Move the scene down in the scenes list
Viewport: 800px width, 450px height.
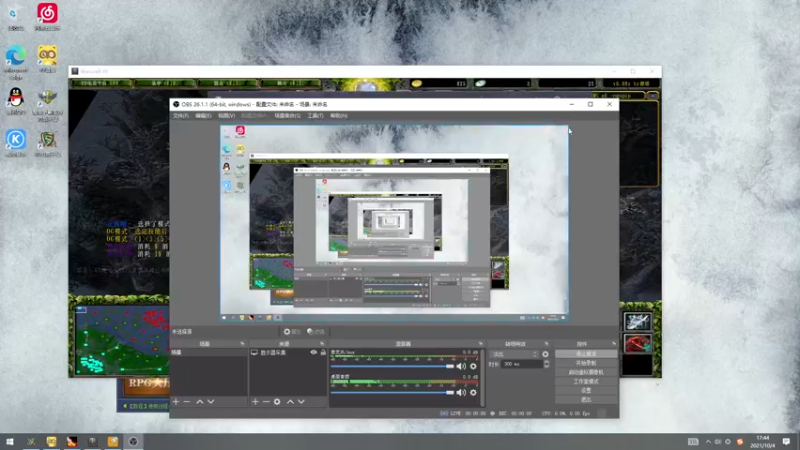click(211, 402)
